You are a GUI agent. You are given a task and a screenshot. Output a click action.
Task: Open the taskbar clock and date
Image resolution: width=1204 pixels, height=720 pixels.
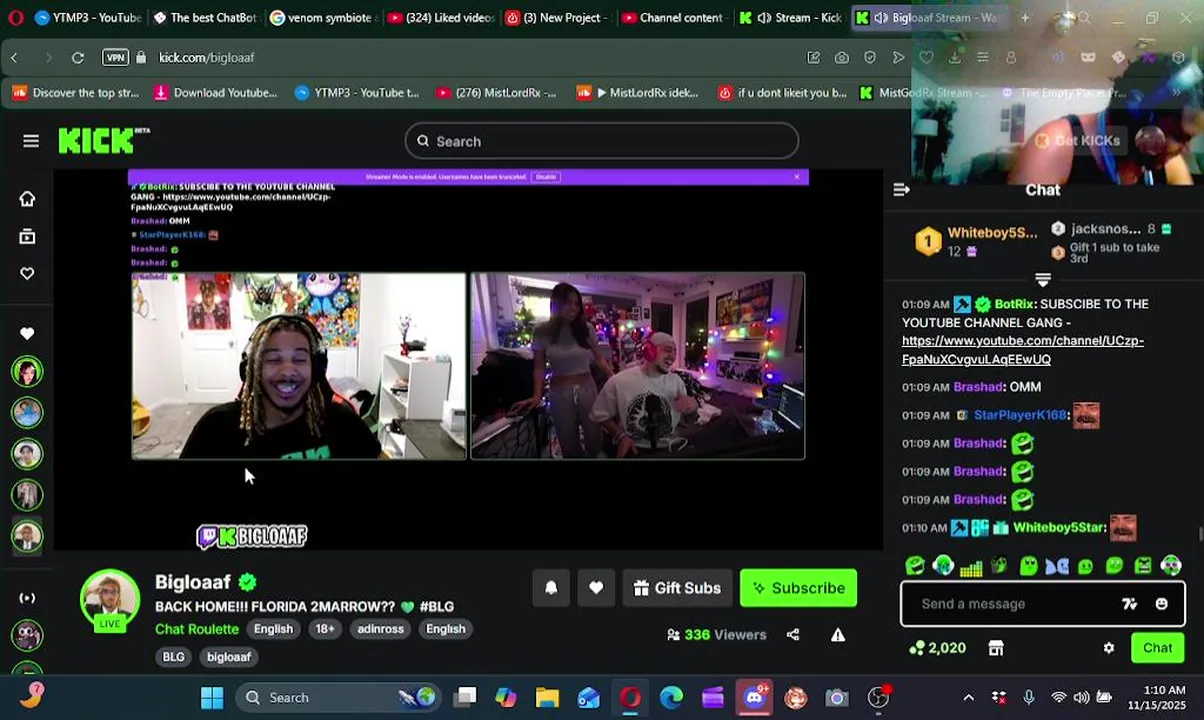click(1156, 698)
